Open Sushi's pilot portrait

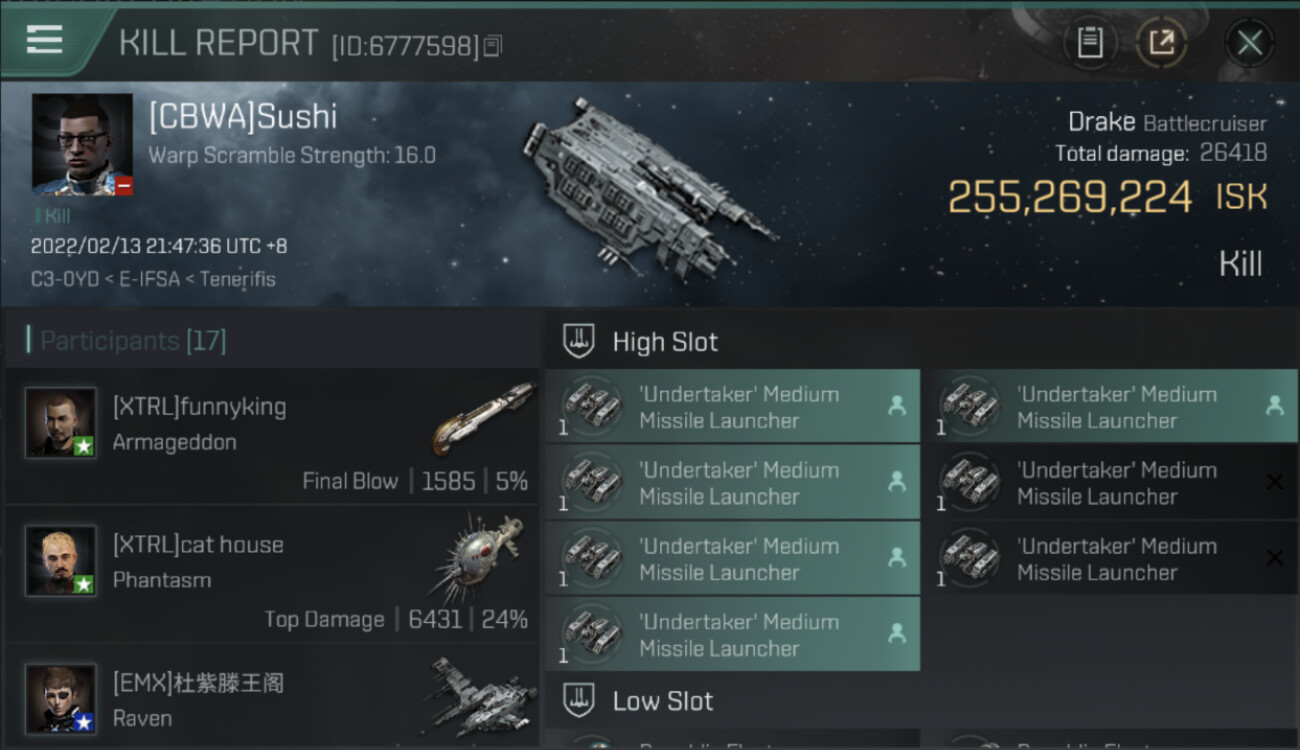coord(82,145)
